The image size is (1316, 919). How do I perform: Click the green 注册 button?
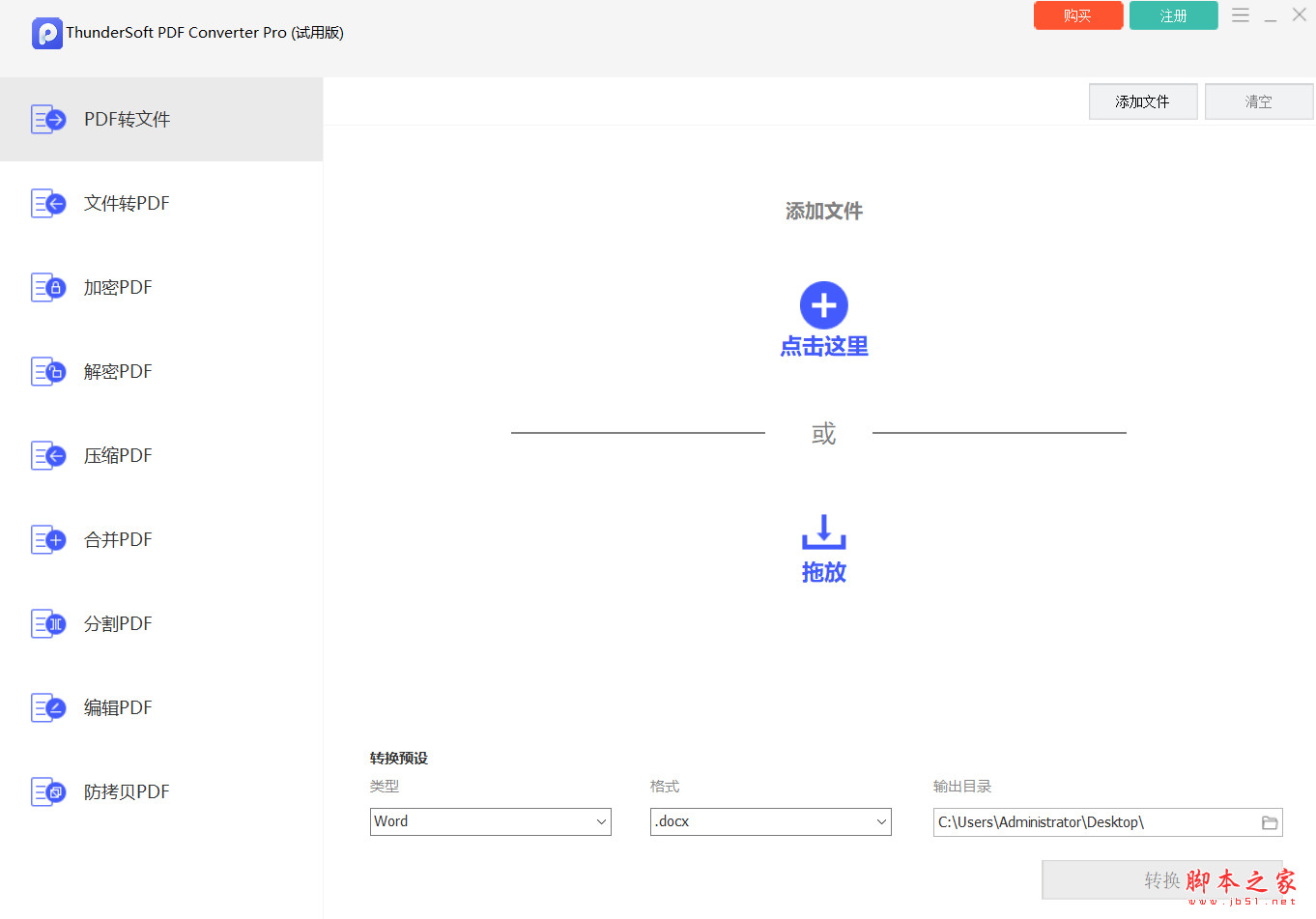coord(1174,15)
